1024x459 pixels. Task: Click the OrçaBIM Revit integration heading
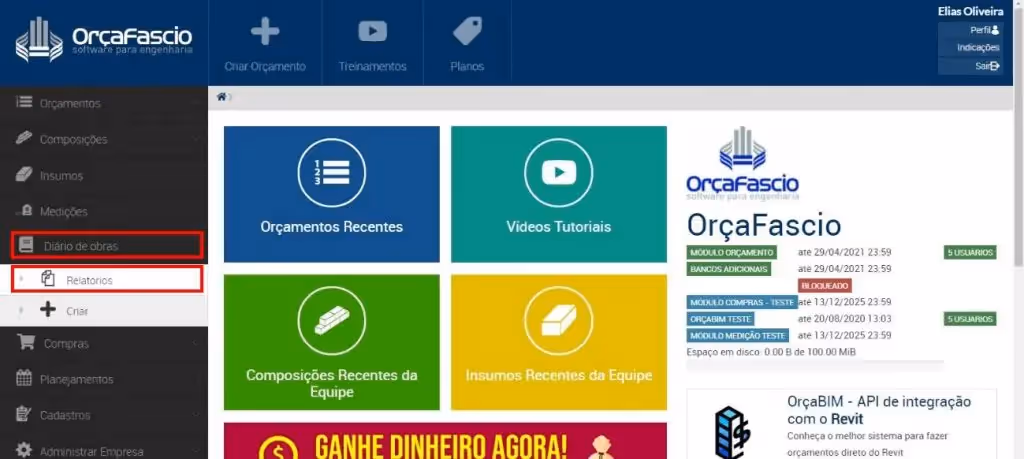coord(879,410)
